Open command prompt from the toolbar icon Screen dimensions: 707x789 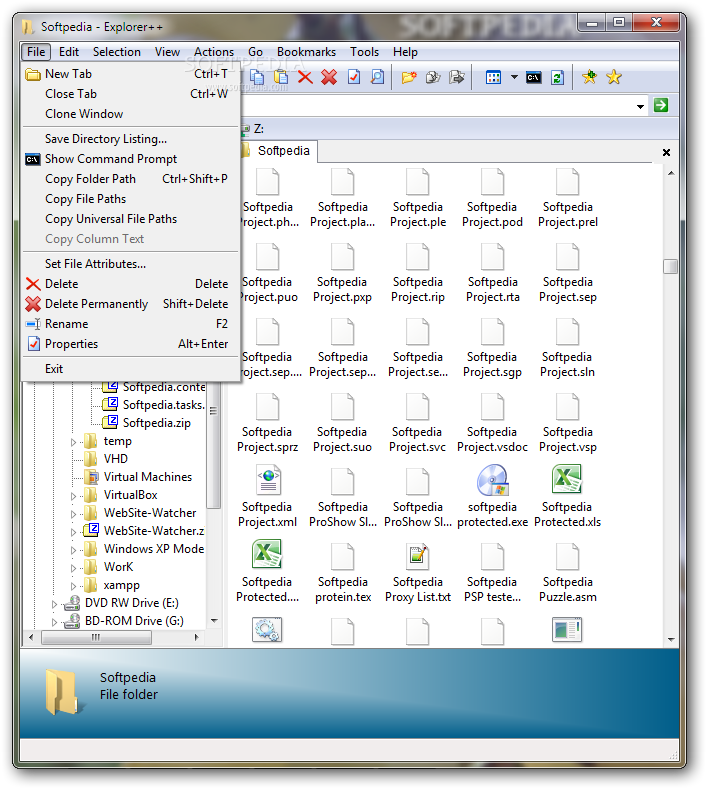point(533,77)
